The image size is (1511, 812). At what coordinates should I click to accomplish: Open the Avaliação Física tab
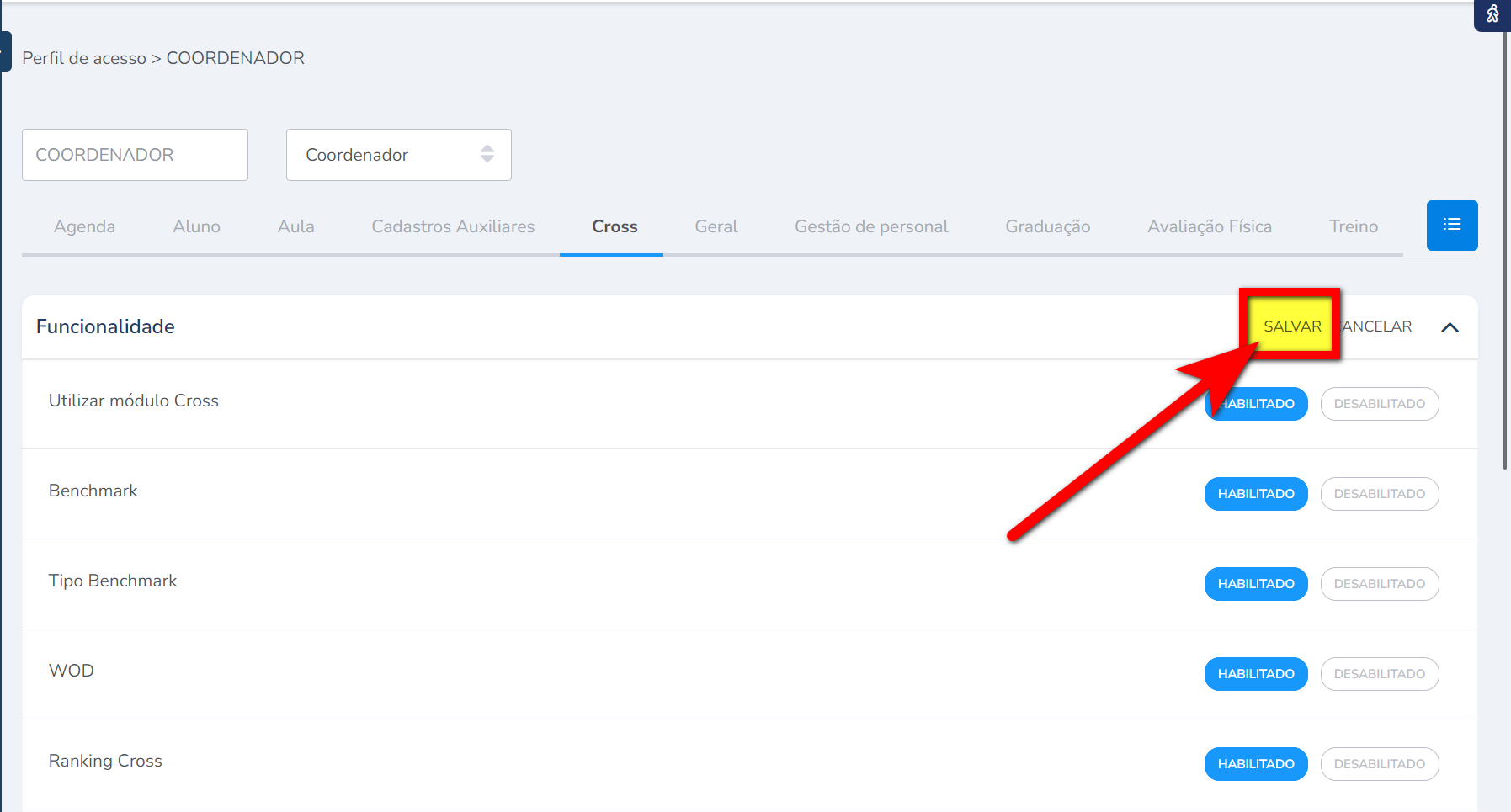[1209, 226]
